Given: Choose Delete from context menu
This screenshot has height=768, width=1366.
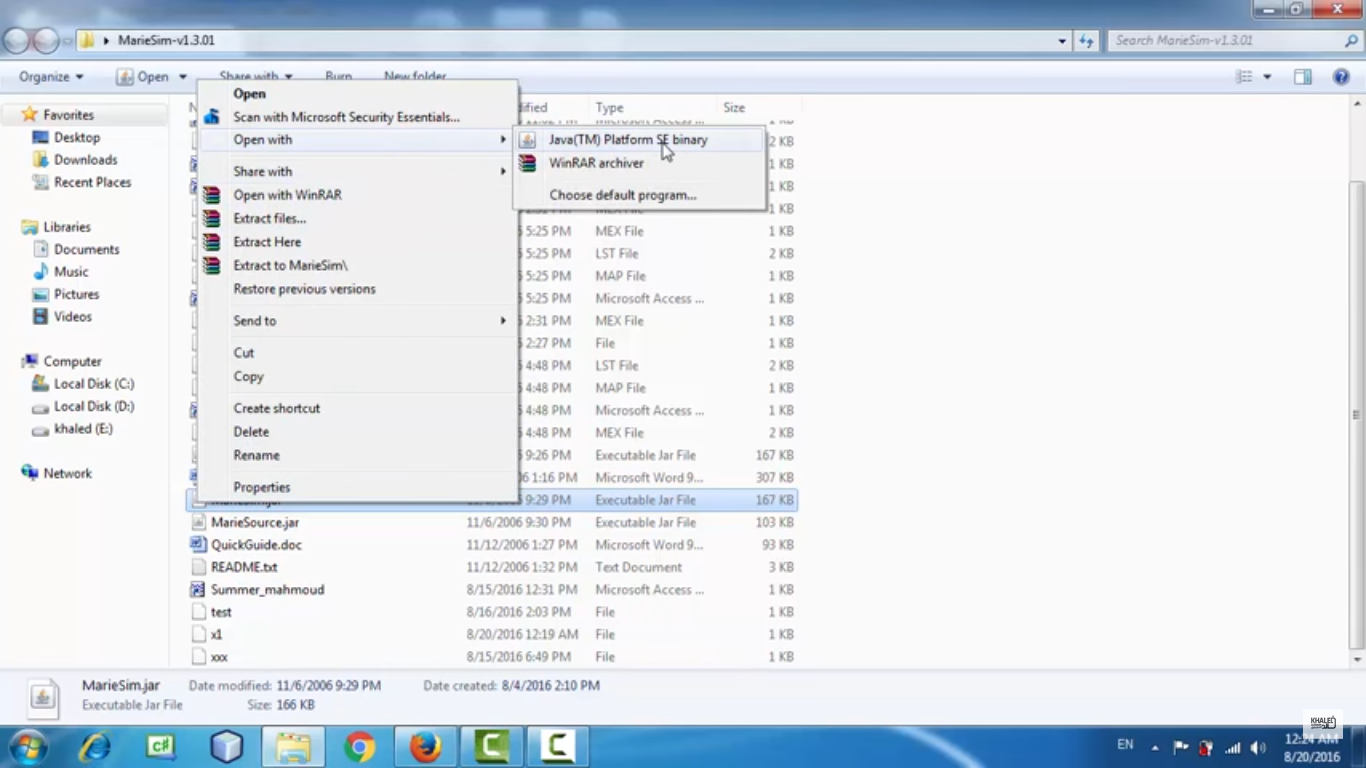Looking at the screenshot, I should (251, 432).
